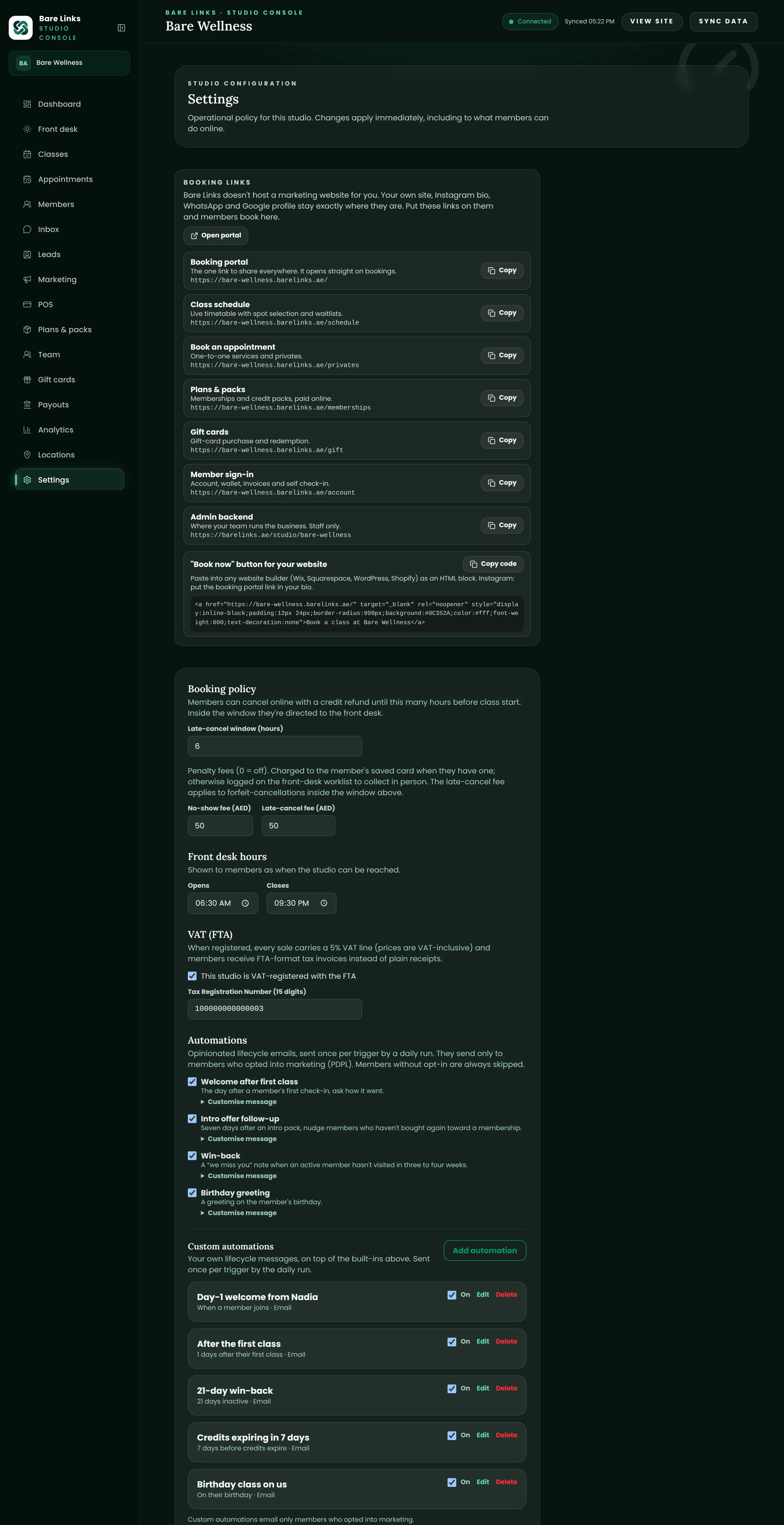Click the No-show fee (AED) field
The width and height of the screenshot is (784, 1525).
(x=220, y=826)
